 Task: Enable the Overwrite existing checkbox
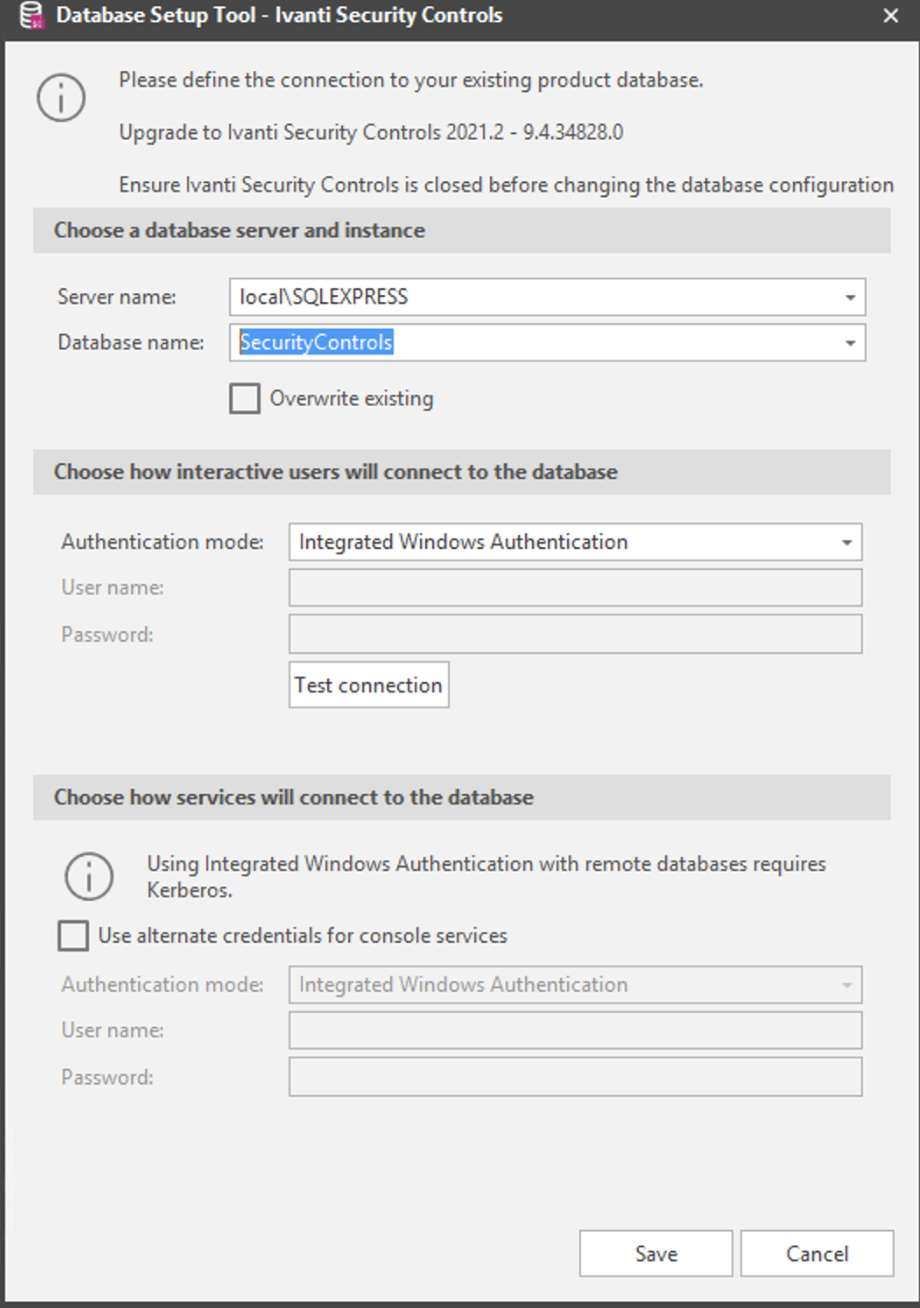[244, 398]
